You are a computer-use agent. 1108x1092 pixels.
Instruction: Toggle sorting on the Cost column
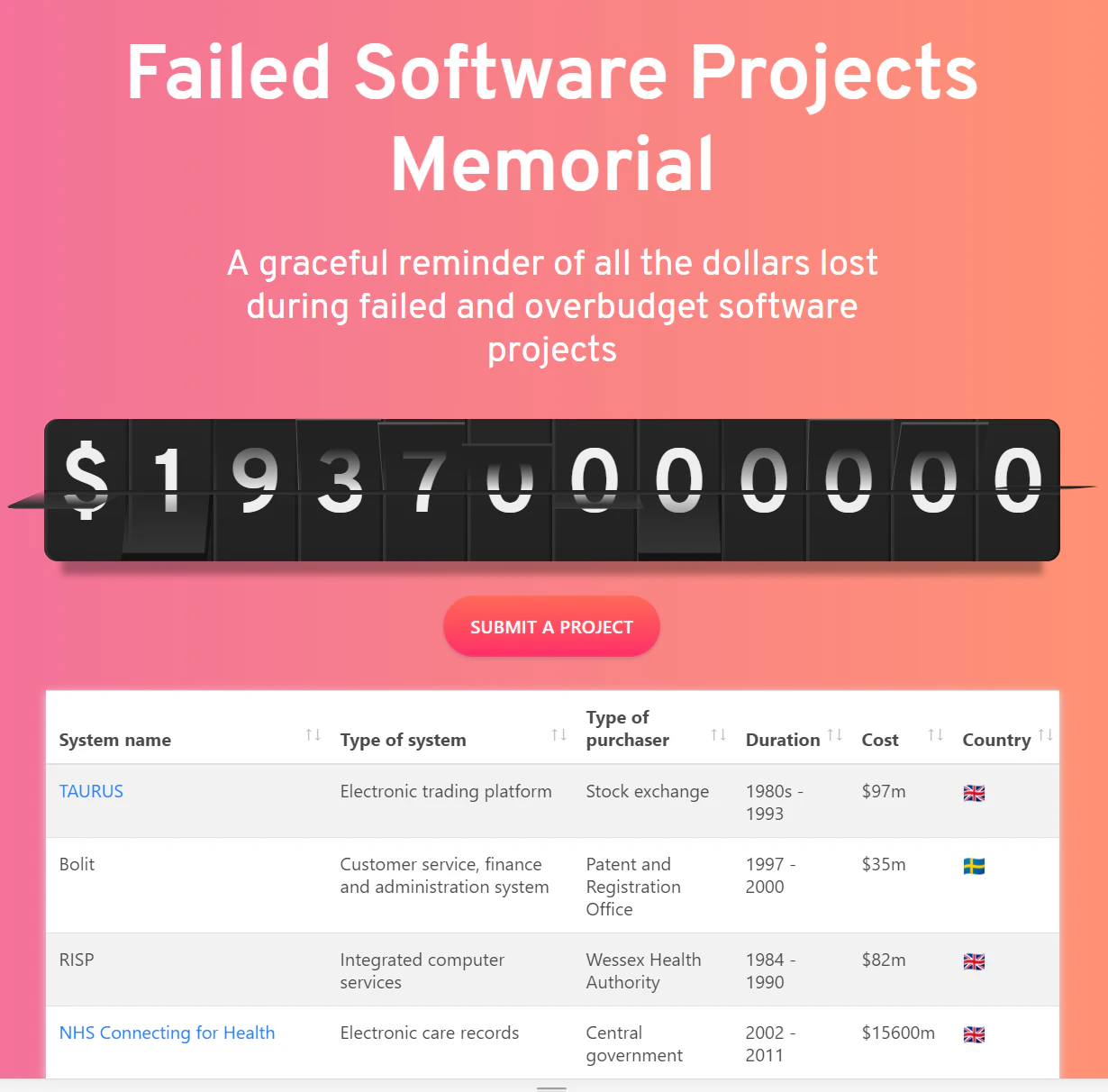click(x=935, y=734)
